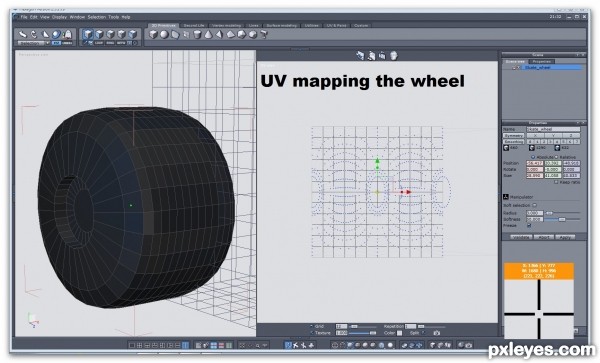
Task: Open the Symmetry options
Action: pos(514,135)
